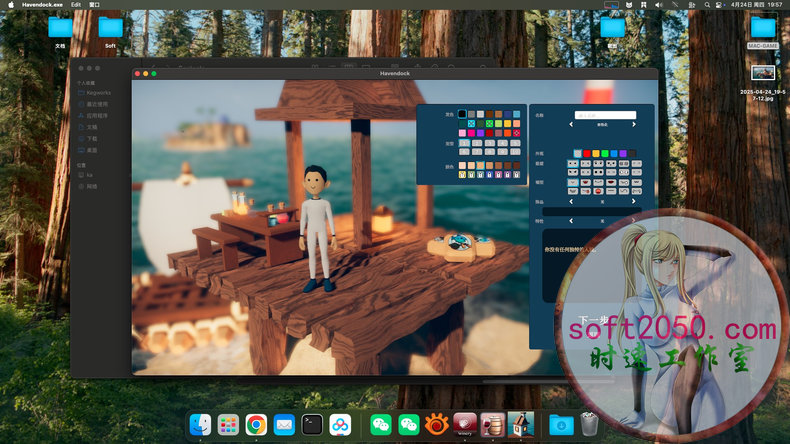
Task: Open Google Chrome from the dock
Action: click(x=256, y=425)
